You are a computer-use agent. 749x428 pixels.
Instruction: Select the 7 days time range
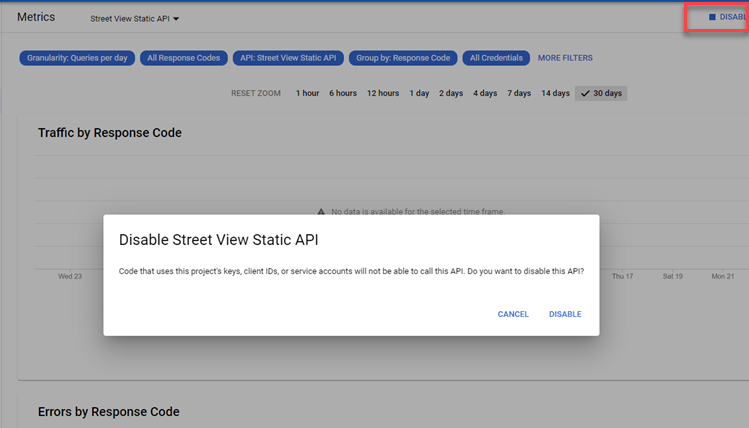pyautogui.click(x=519, y=93)
